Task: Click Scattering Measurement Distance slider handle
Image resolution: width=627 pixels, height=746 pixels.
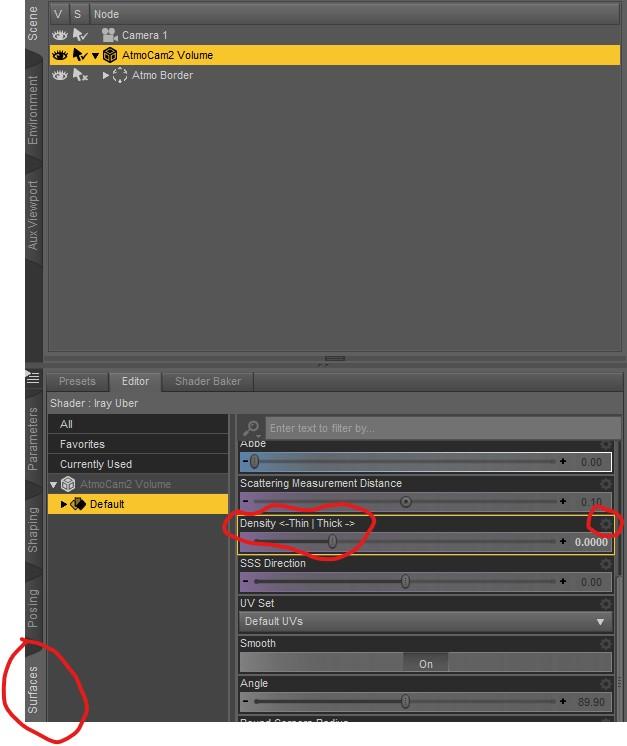Action: pyautogui.click(x=406, y=501)
